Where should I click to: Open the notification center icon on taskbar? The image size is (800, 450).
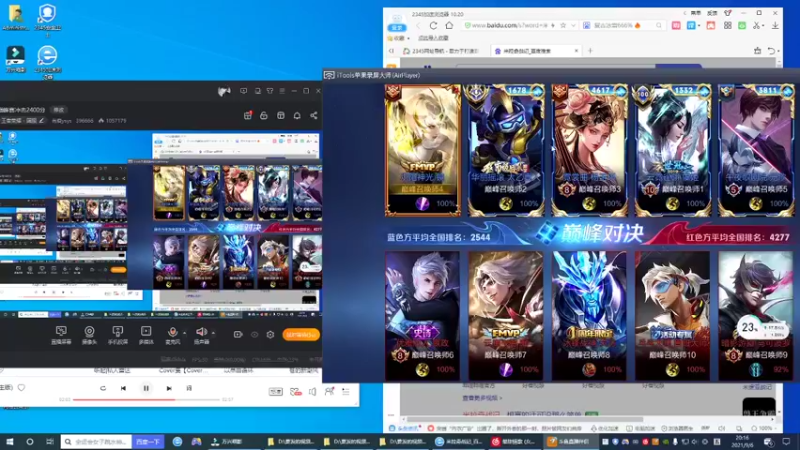(786, 442)
